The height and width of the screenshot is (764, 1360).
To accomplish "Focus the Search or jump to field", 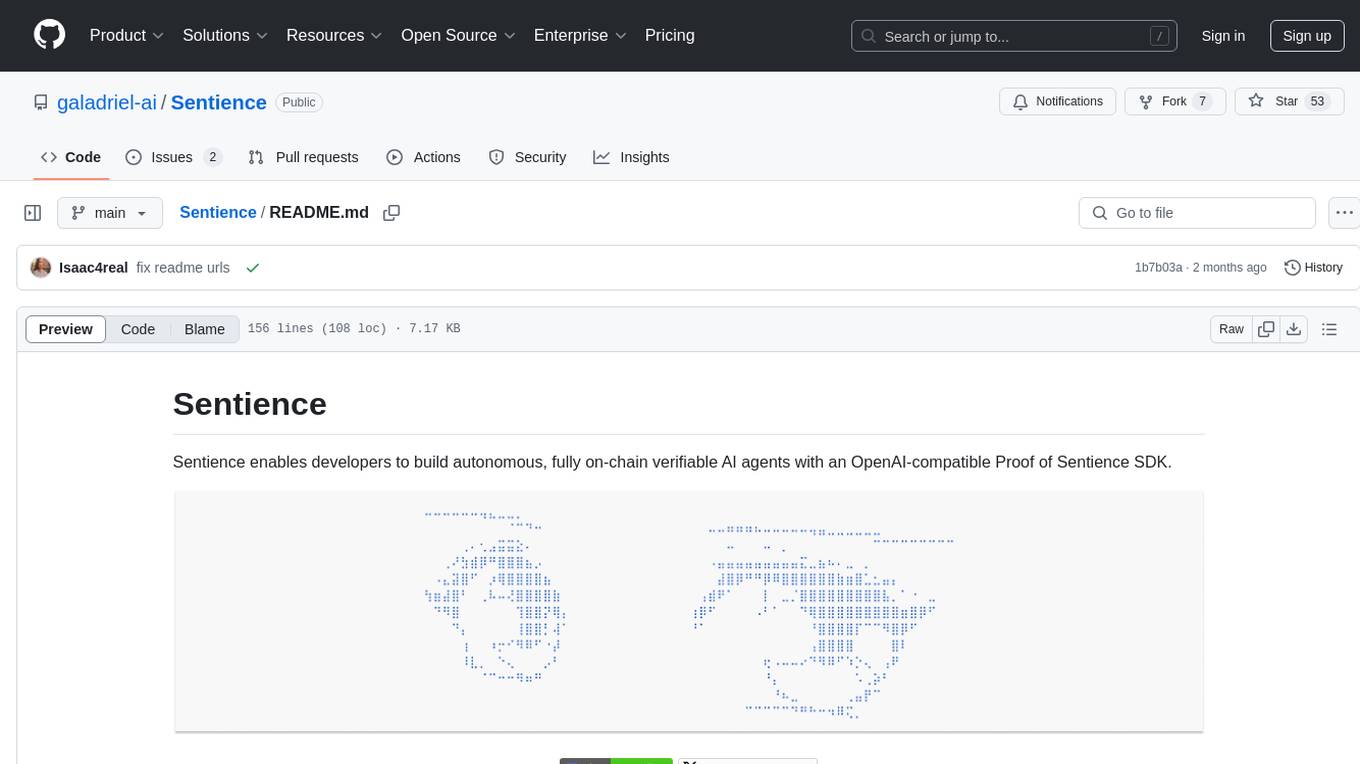I will 1015,36.
